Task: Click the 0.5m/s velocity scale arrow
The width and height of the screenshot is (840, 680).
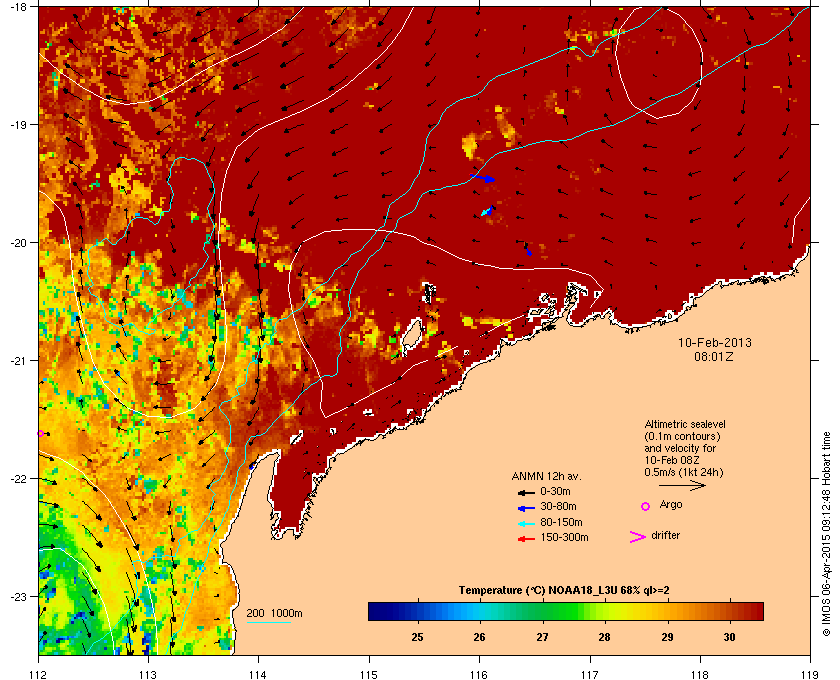Action: 682,485
